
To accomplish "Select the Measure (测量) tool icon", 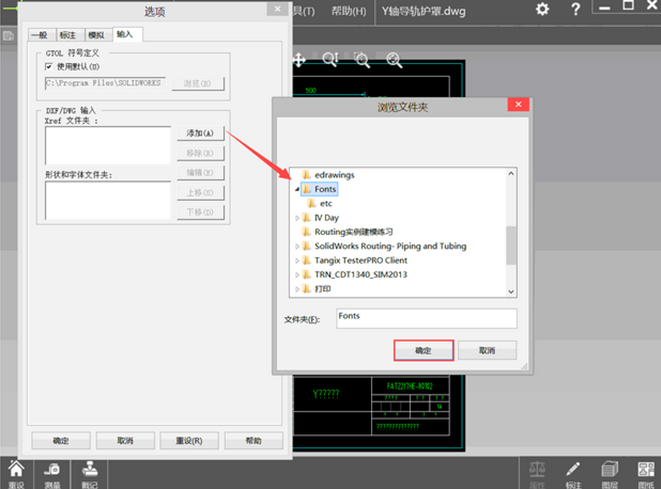I will point(53,472).
